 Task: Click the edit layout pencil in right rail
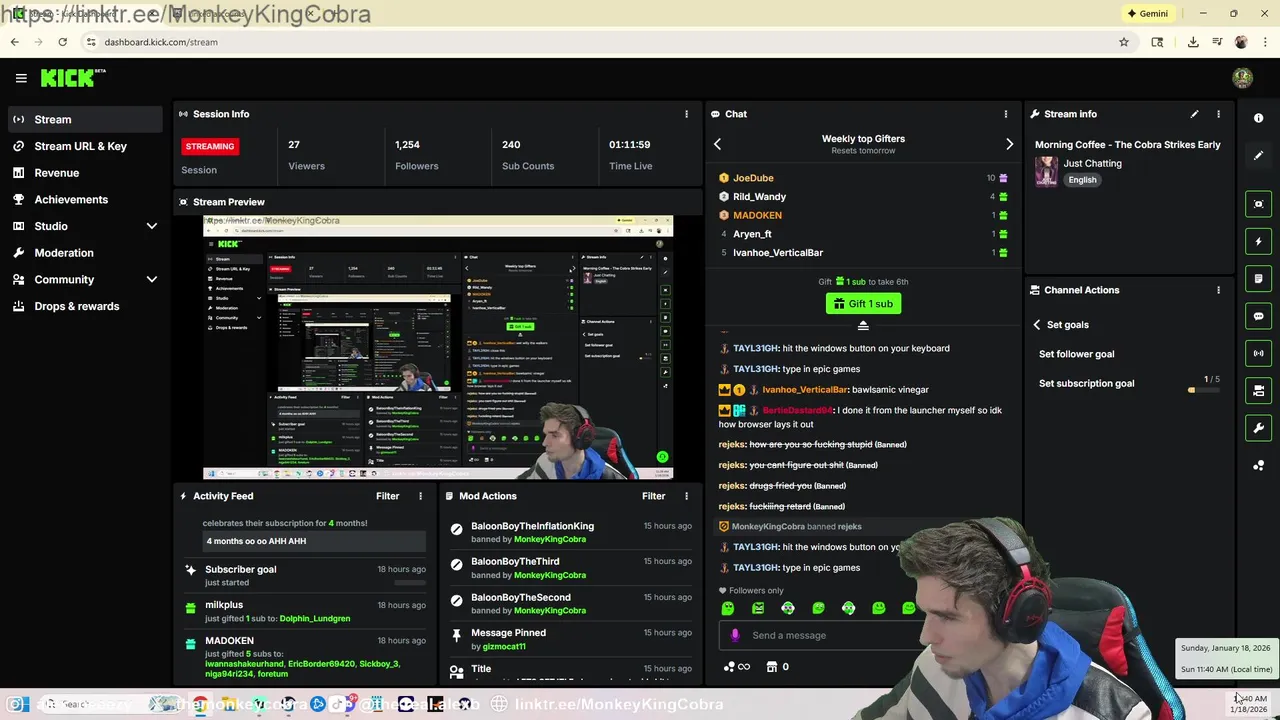[1259, 156]
